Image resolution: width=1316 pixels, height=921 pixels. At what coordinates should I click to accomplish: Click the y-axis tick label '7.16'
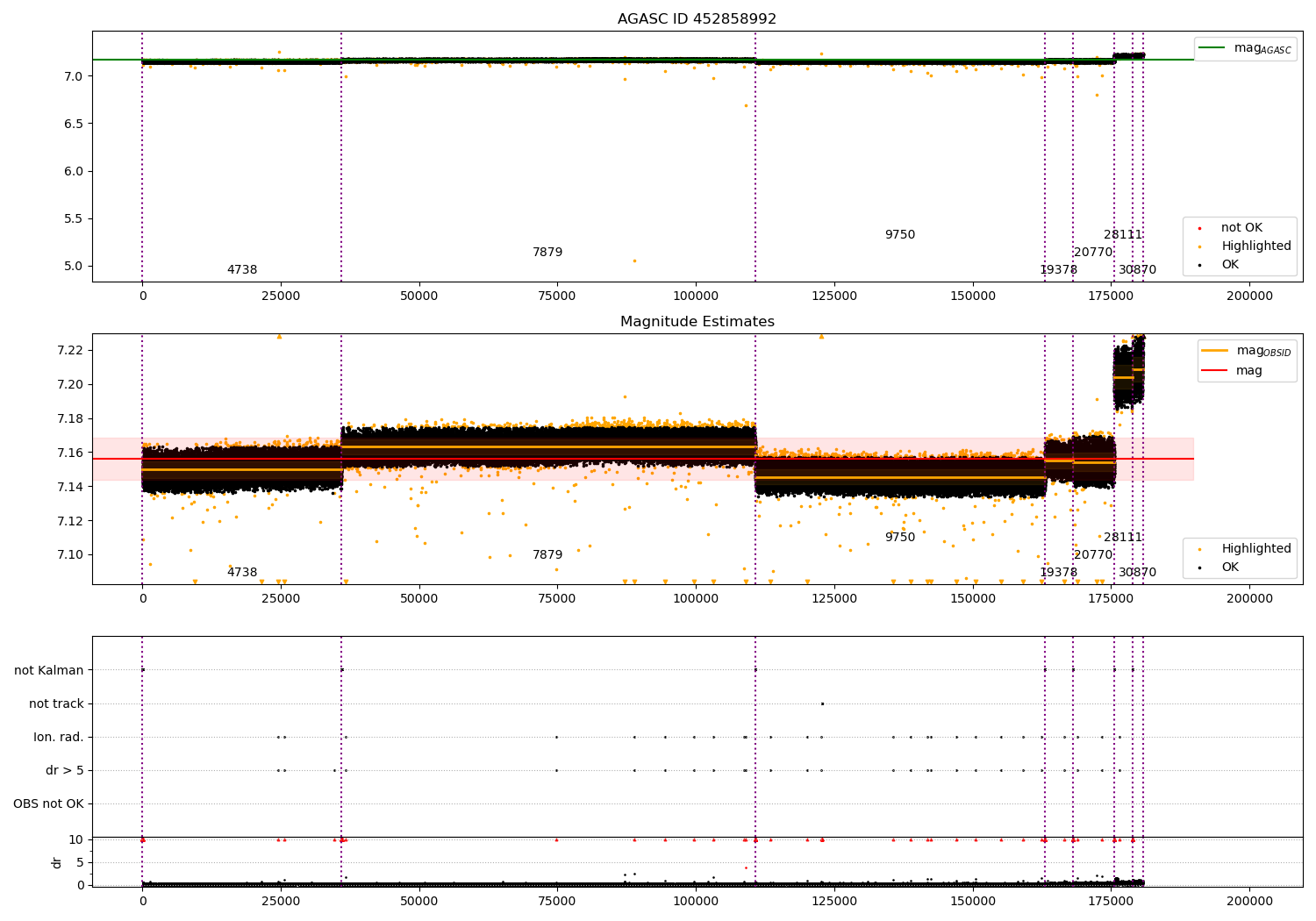[x=69, y=453]
